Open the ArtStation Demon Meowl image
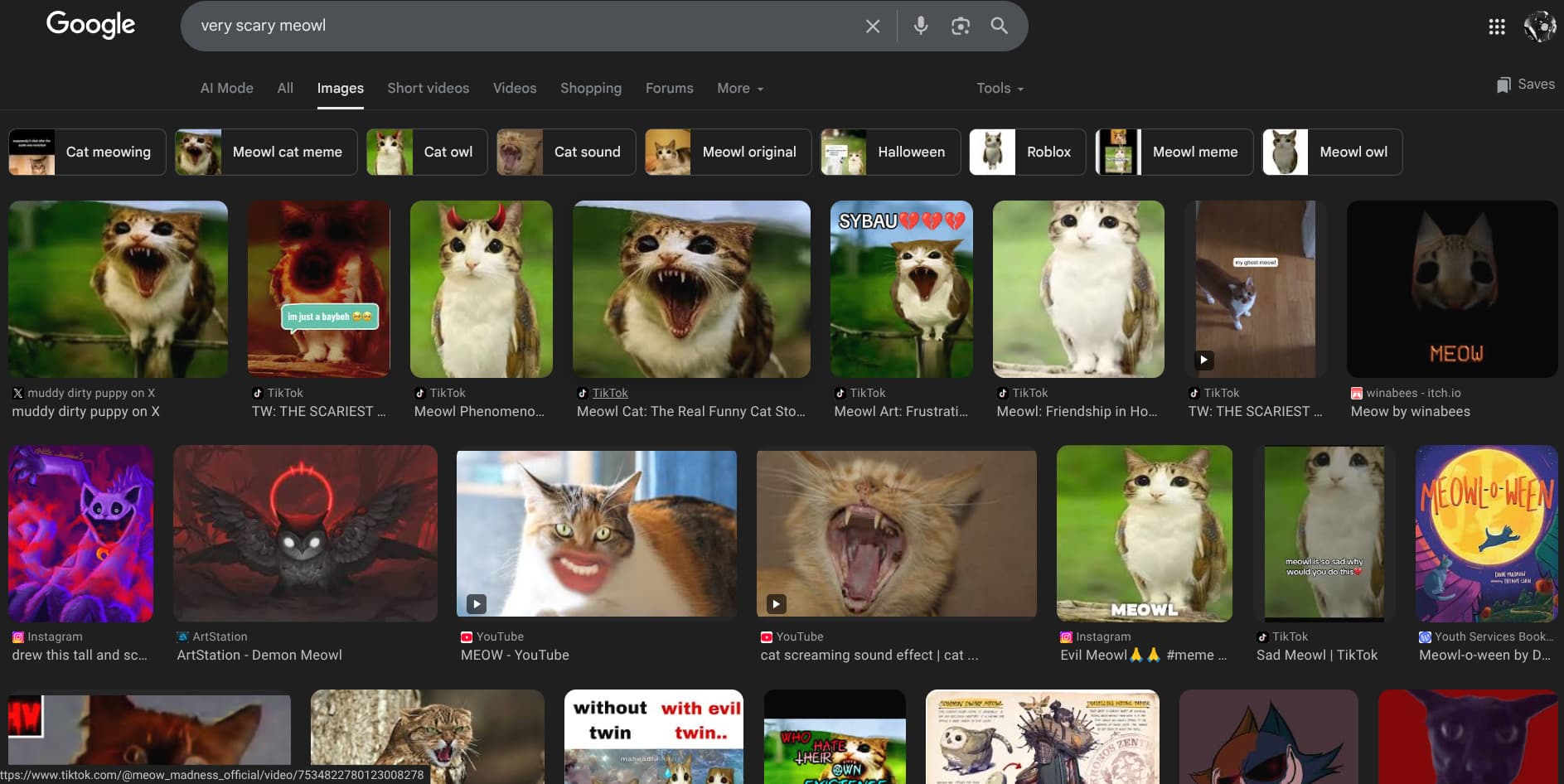Viewport: 1564px width, 784px height. click(x=305, y=534)
